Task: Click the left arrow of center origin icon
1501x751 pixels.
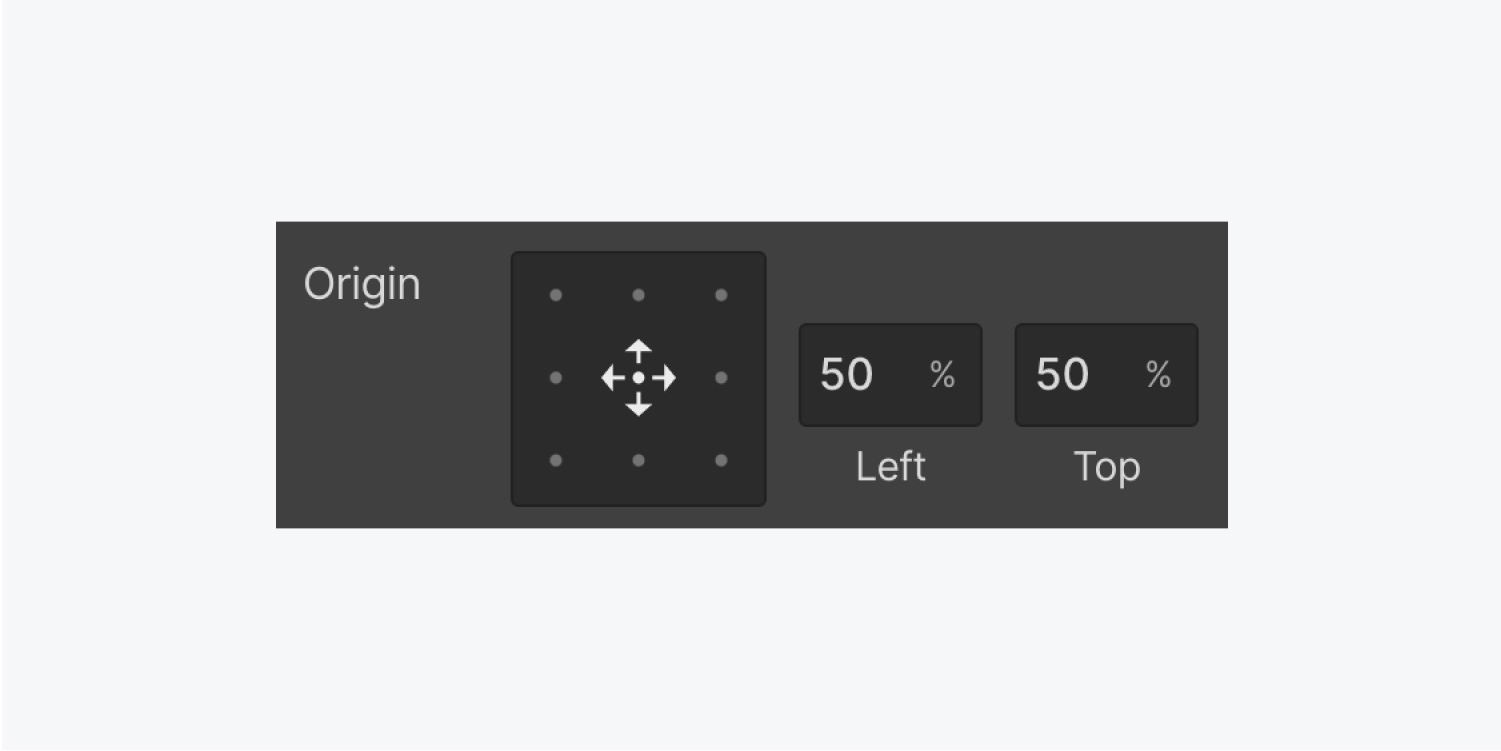Action: click(x=609, y=378)
